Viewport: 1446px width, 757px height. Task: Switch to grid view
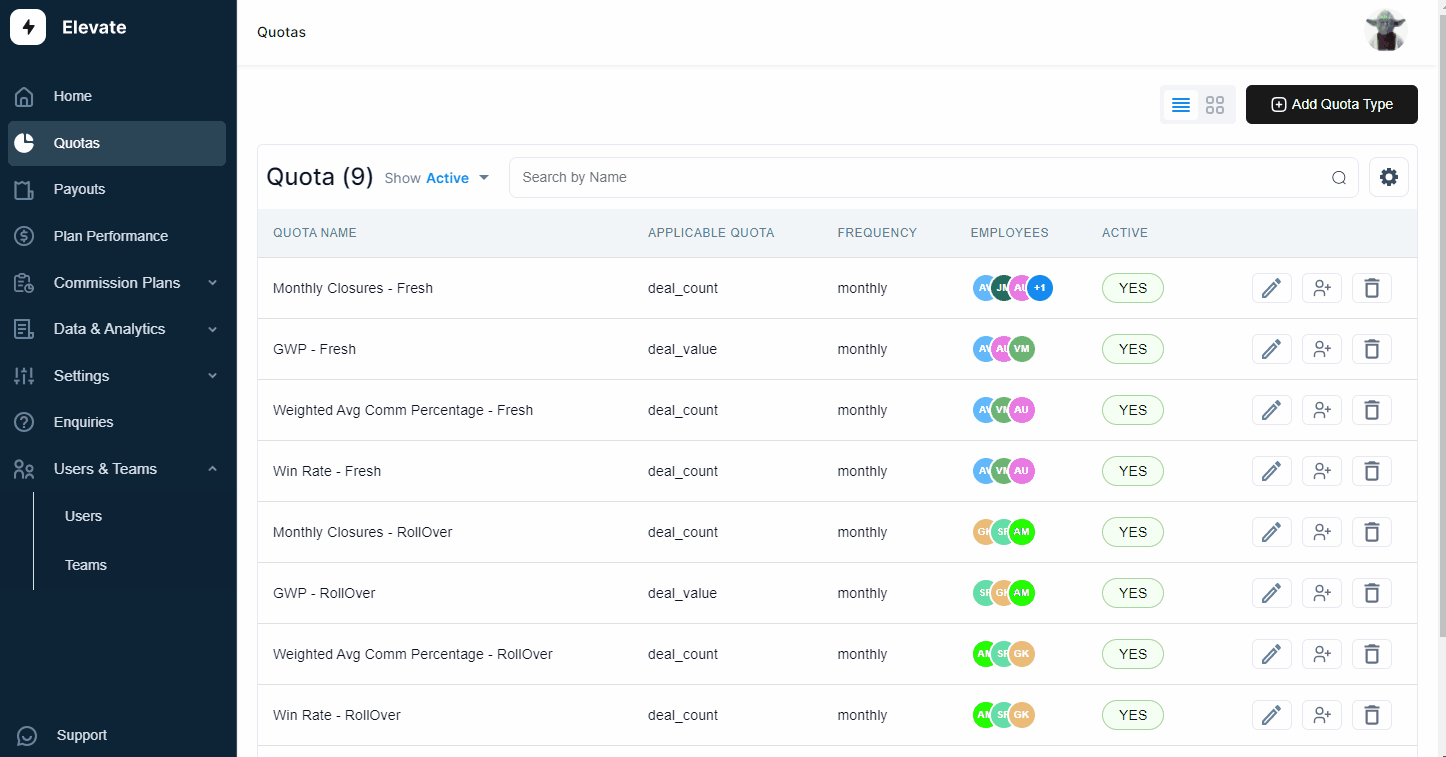pyautogui.click(x=1215, y=105)
